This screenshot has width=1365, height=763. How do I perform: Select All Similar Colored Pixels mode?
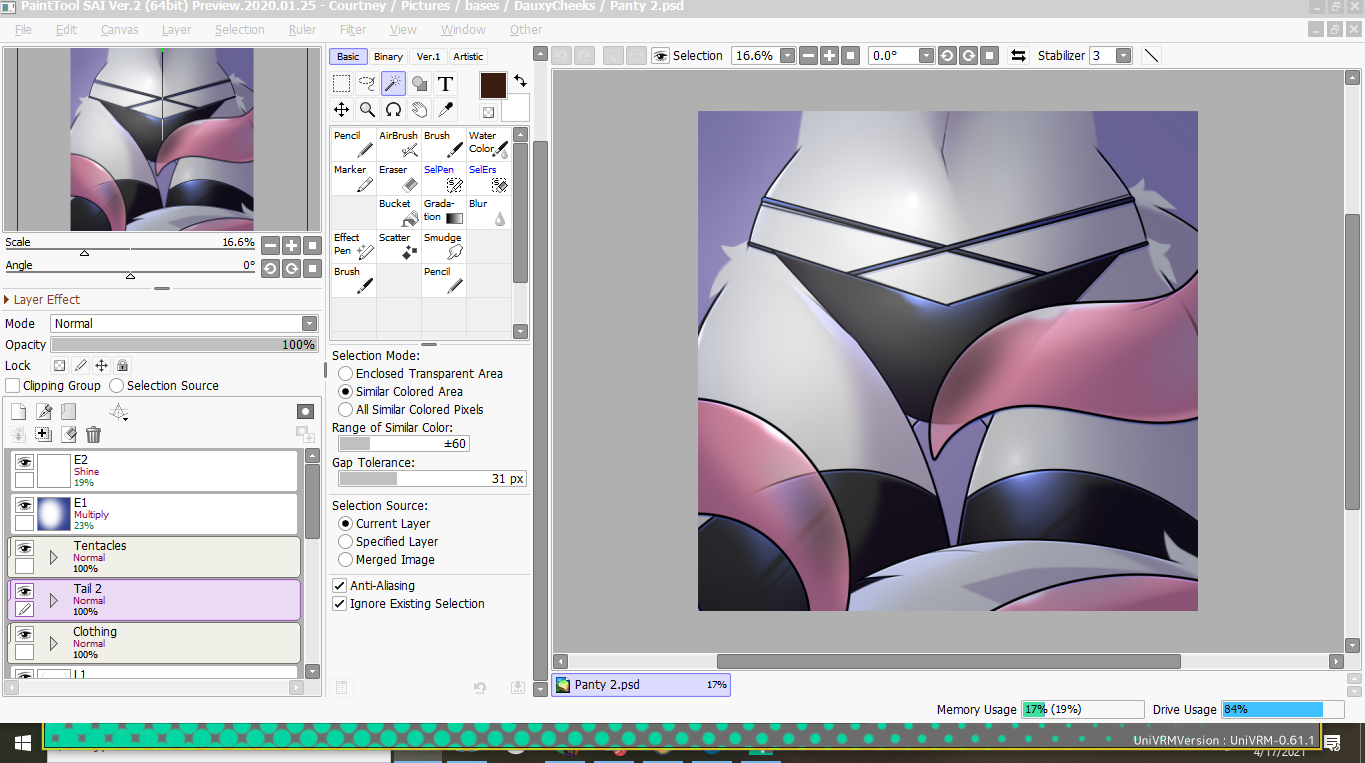pyautogui.click(x=345, y=409)
